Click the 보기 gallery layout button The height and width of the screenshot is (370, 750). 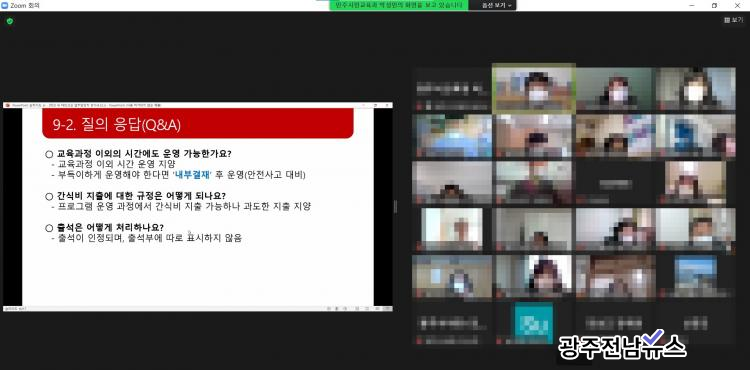pyautogui.click(x=734, y=20)
